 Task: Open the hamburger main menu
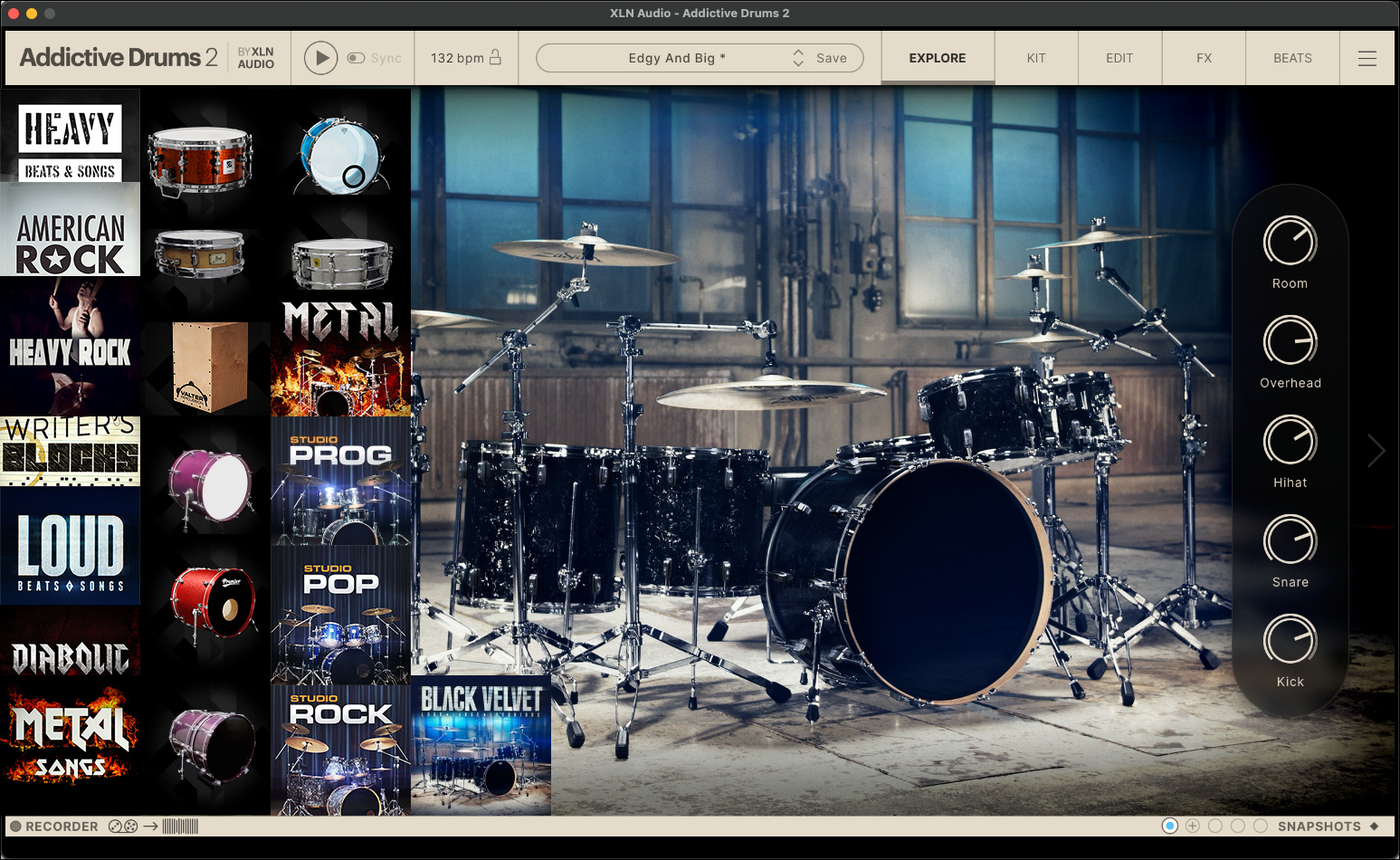click(1367, 58)
